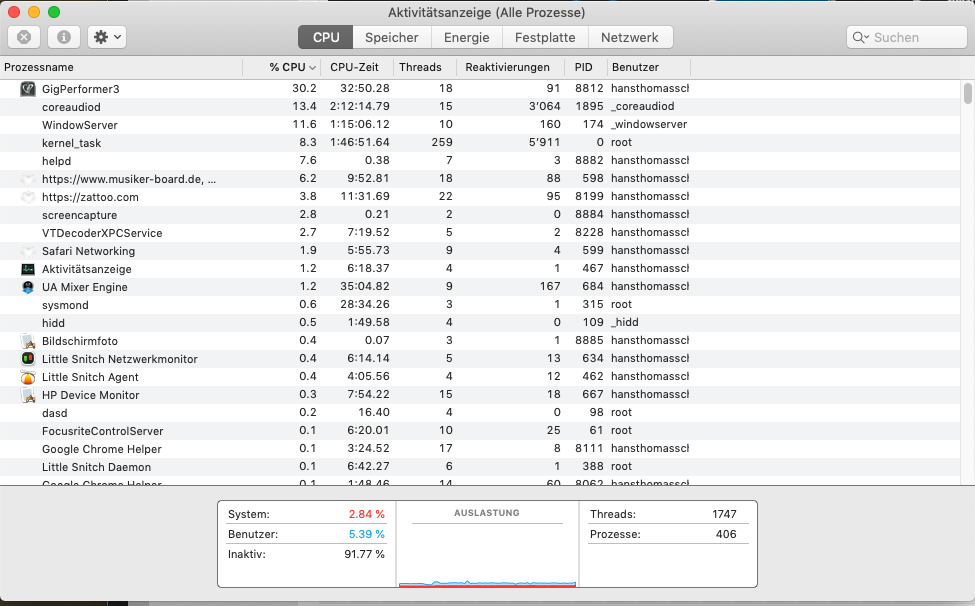Toggle sort order on % CPU column

pyautogui.click(x=282, y=67)
